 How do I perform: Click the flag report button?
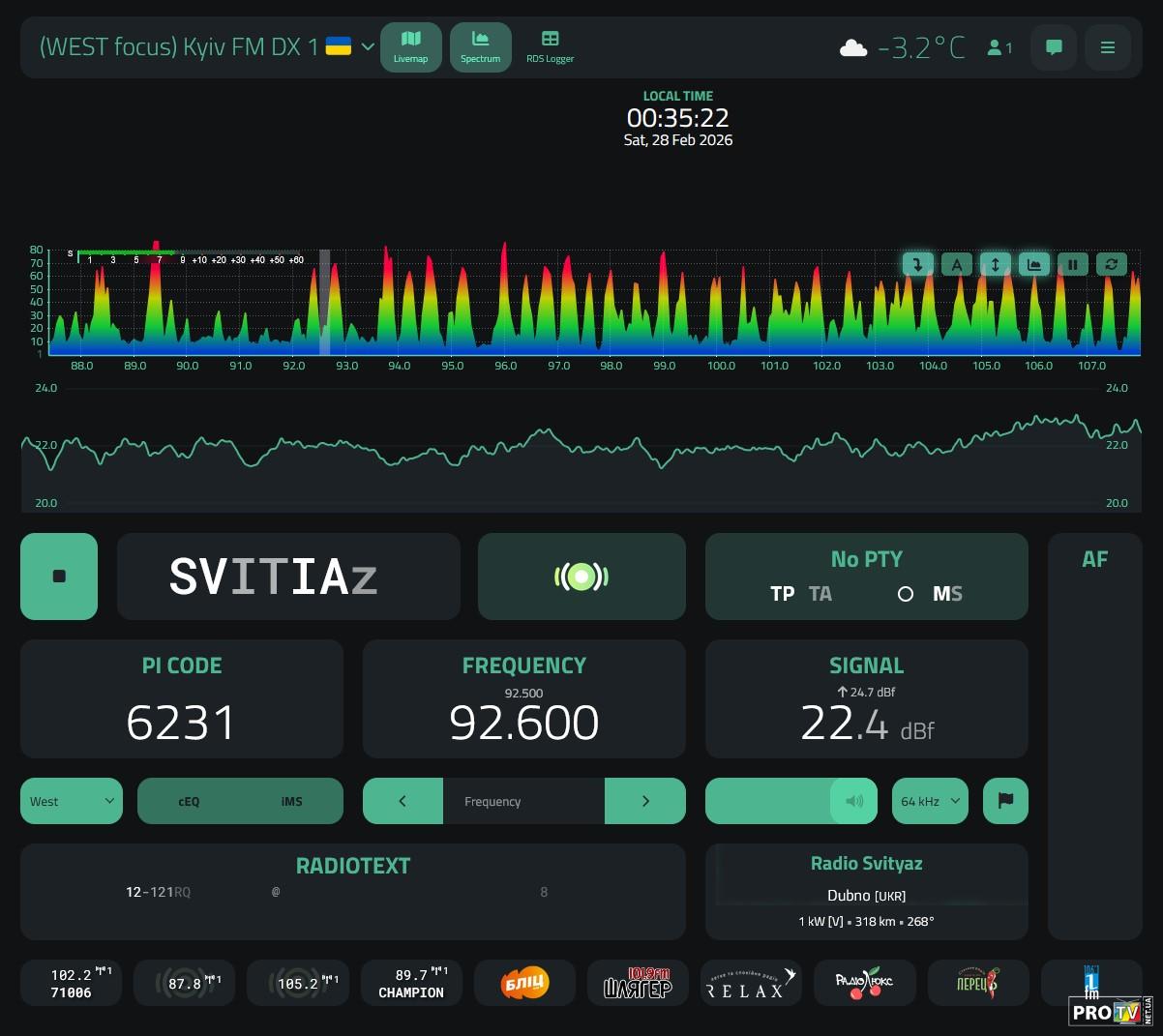[x=1005, y=801]
